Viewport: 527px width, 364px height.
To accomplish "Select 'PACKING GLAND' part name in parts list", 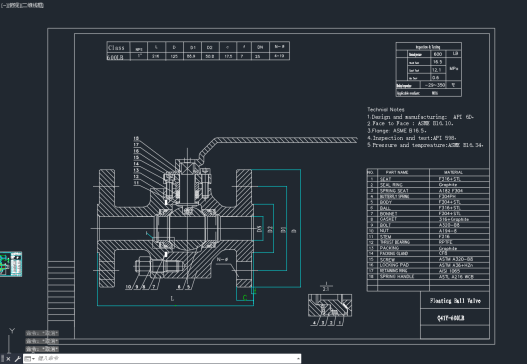I will pyautogui.click(x=394, y=253).
